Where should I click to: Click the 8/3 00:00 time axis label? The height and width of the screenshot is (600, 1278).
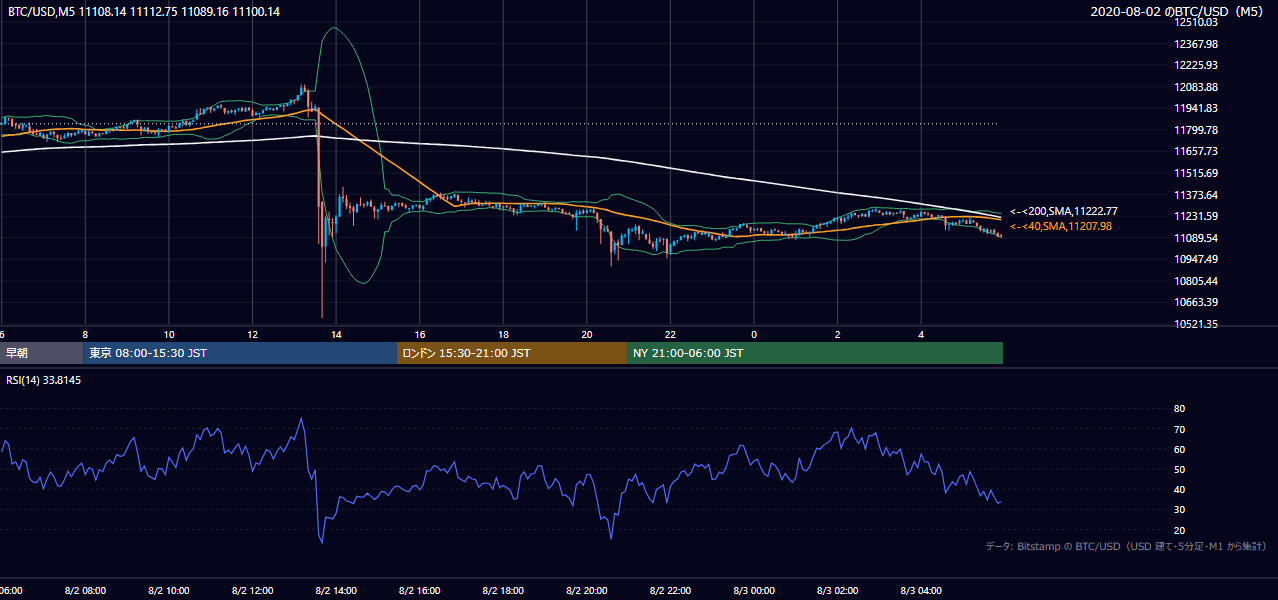point(754,591)
